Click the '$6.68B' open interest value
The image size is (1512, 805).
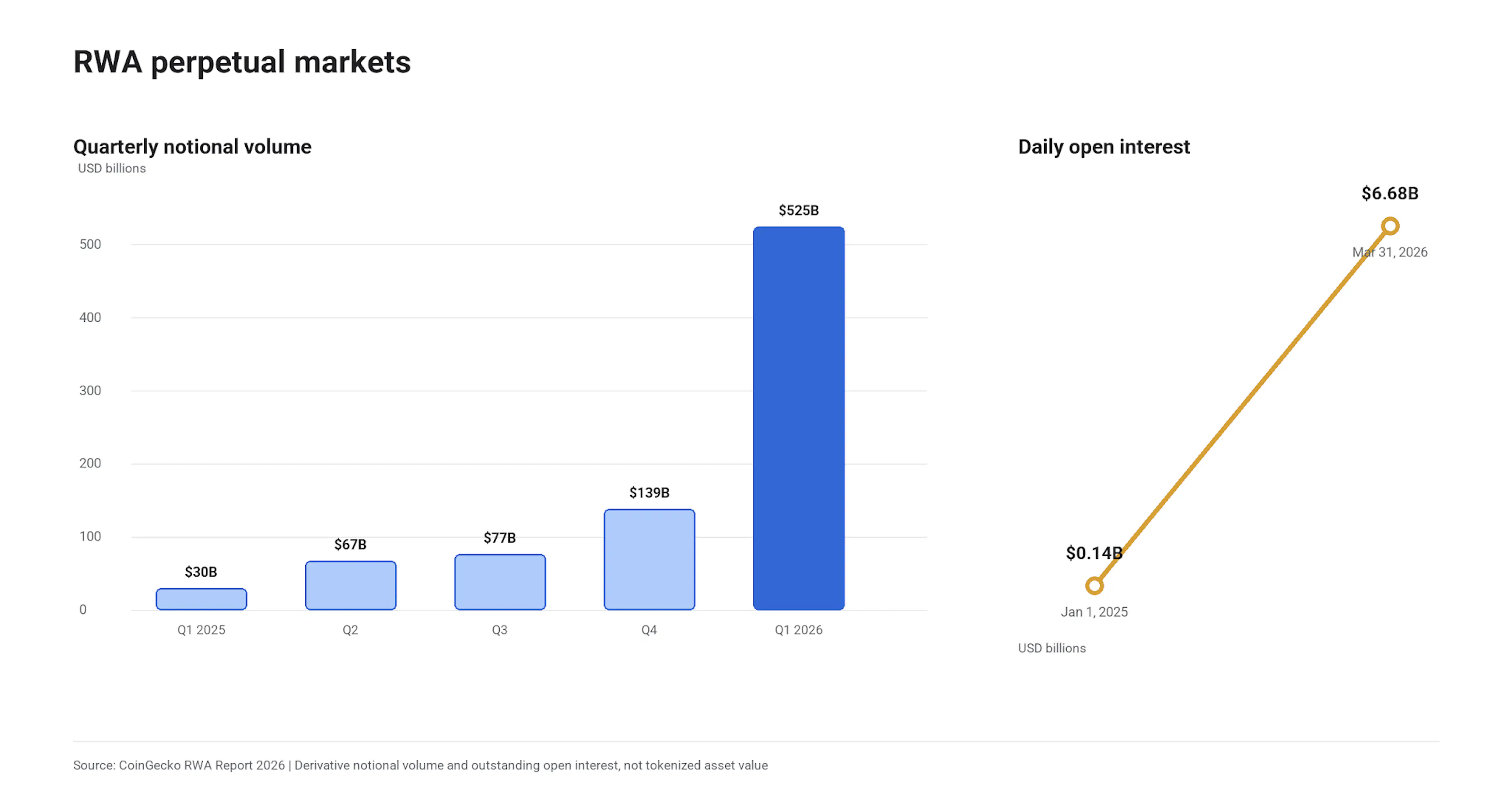(1390, 193)
